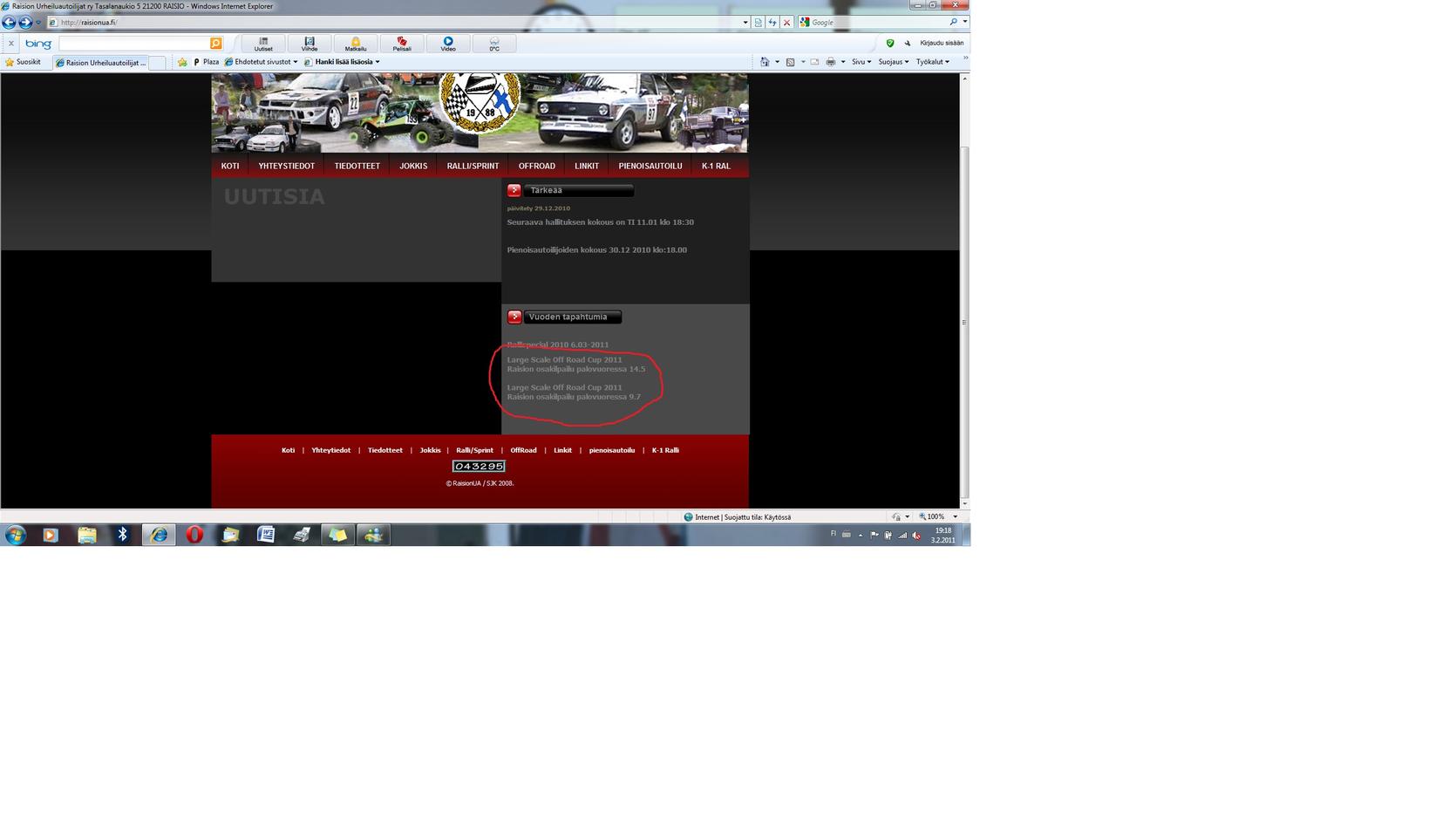Open the Suosikit favorites star
This screenshot has width=1456, height=819.
click(x=23, y=62)
